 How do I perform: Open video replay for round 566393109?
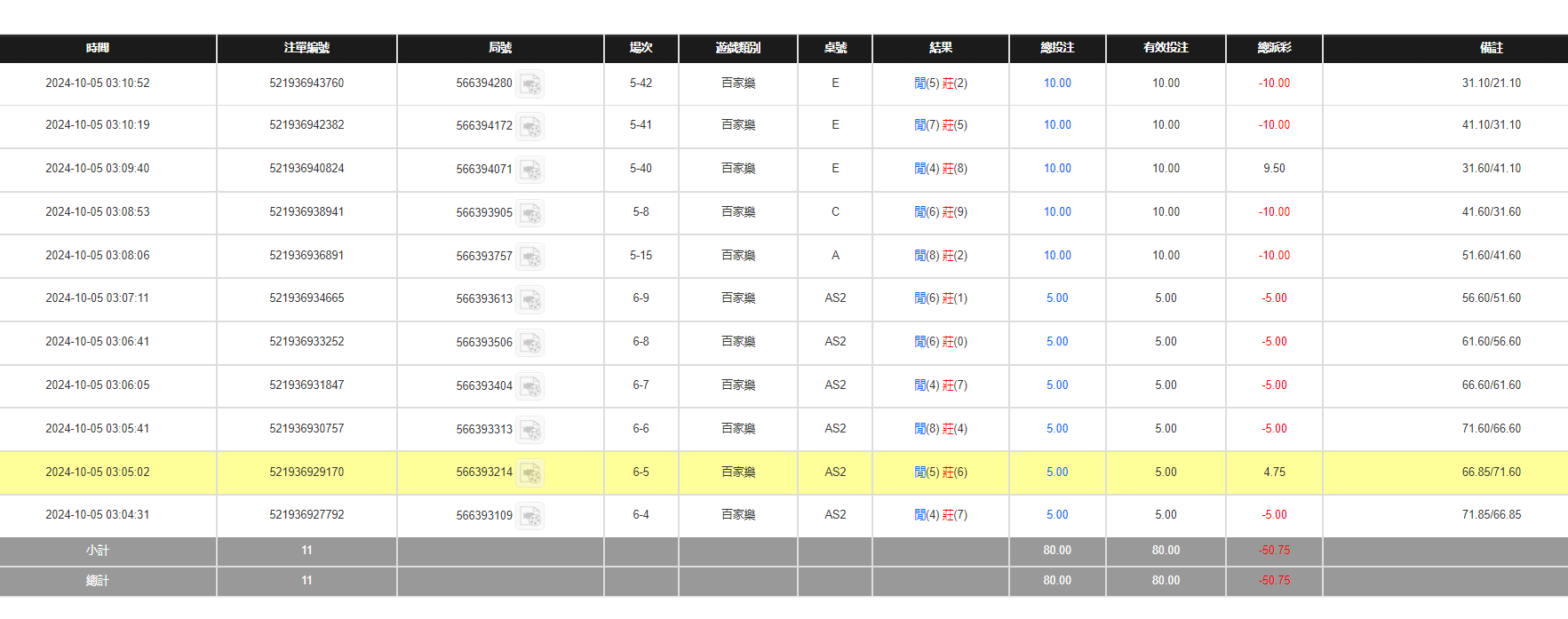(530, 516)
